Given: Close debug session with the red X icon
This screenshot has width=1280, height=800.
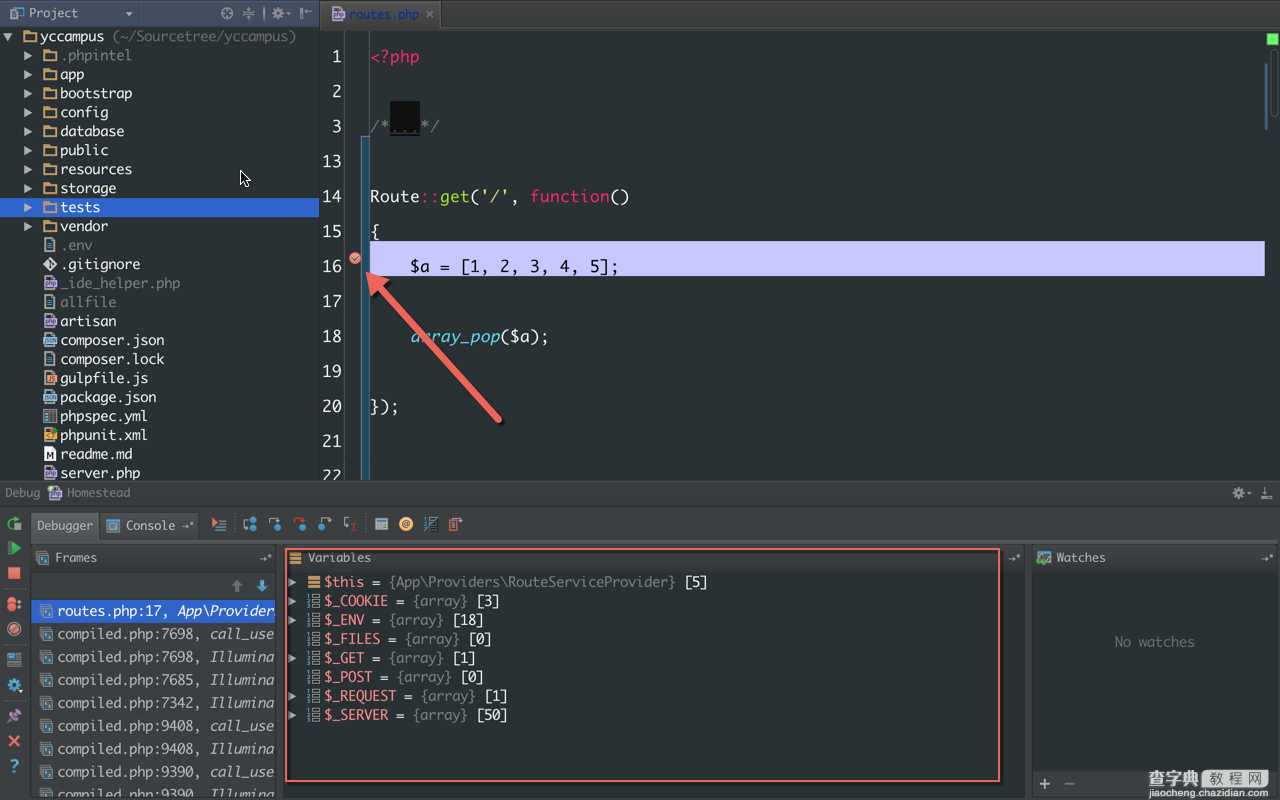Looking at the screenshot, I should click(14, 741).
